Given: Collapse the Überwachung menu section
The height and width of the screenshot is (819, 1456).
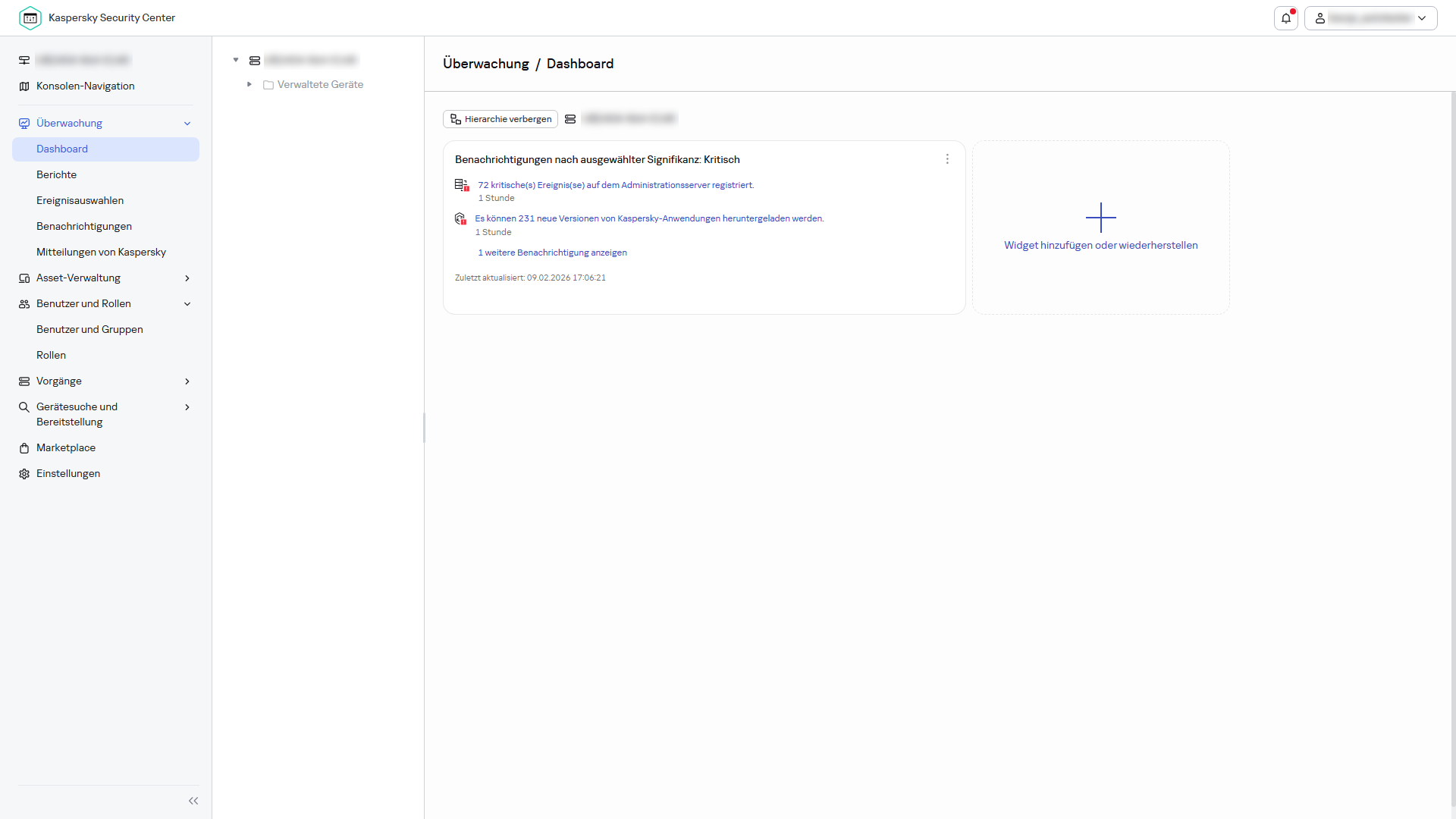Looking at the screenshot, I should pyautogui.click(x=187, y=124).
